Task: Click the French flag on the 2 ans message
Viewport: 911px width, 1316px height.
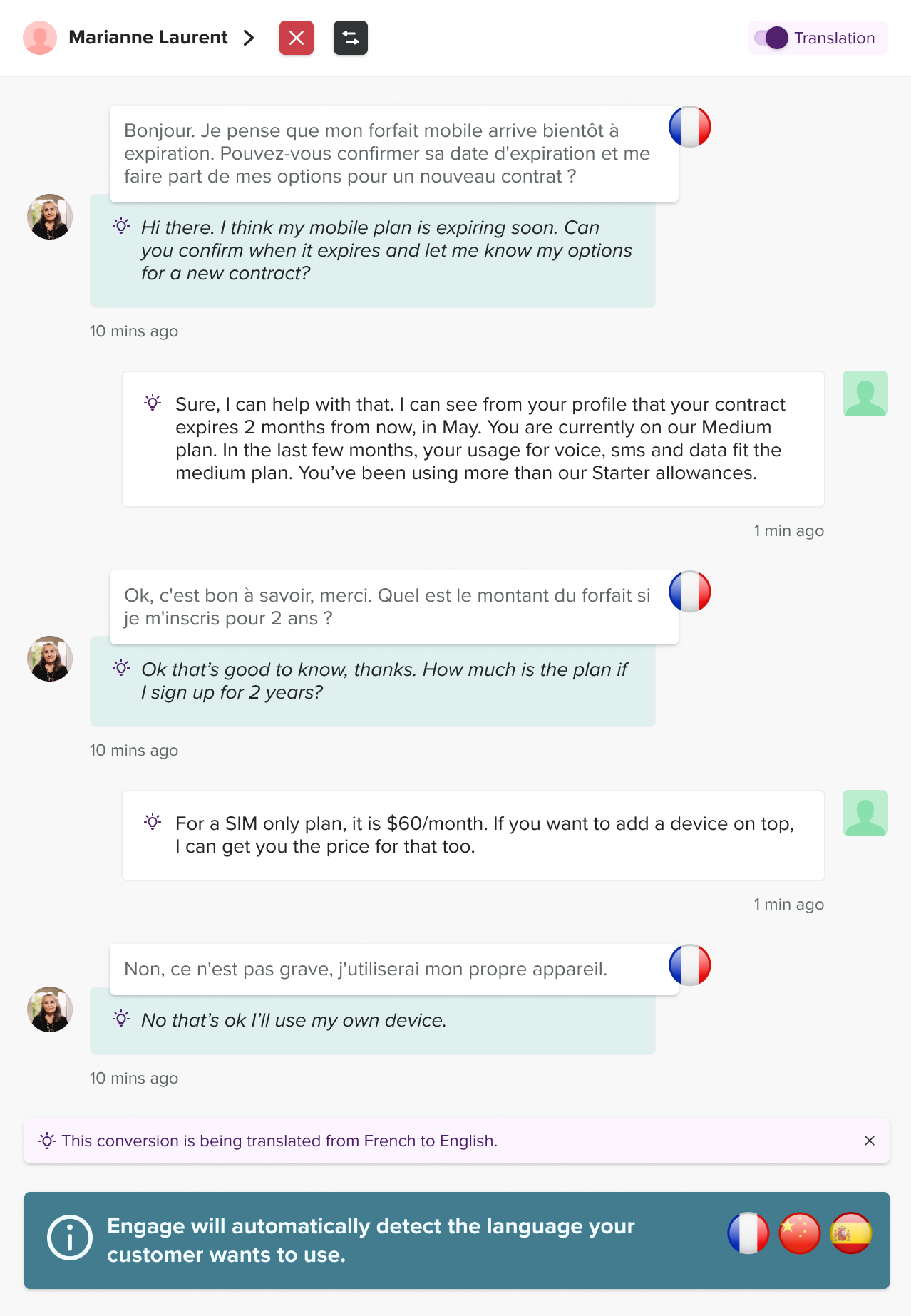Action: (689, 592)
